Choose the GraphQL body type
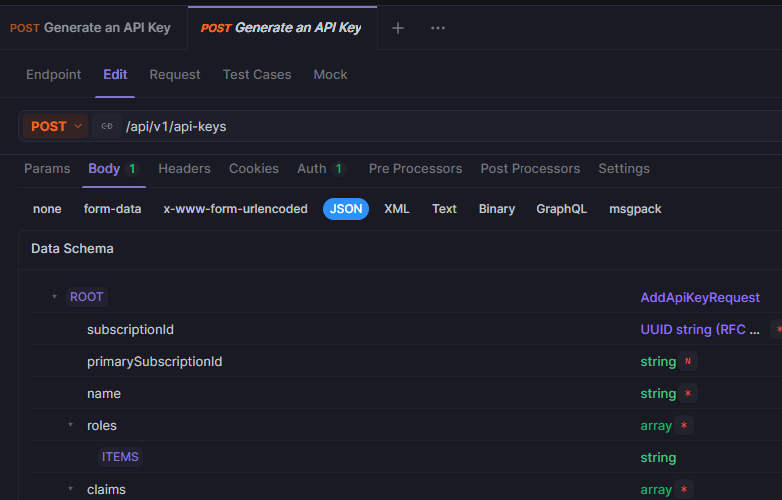The width and height of the screenshot is (782, 500). (561, 209)
